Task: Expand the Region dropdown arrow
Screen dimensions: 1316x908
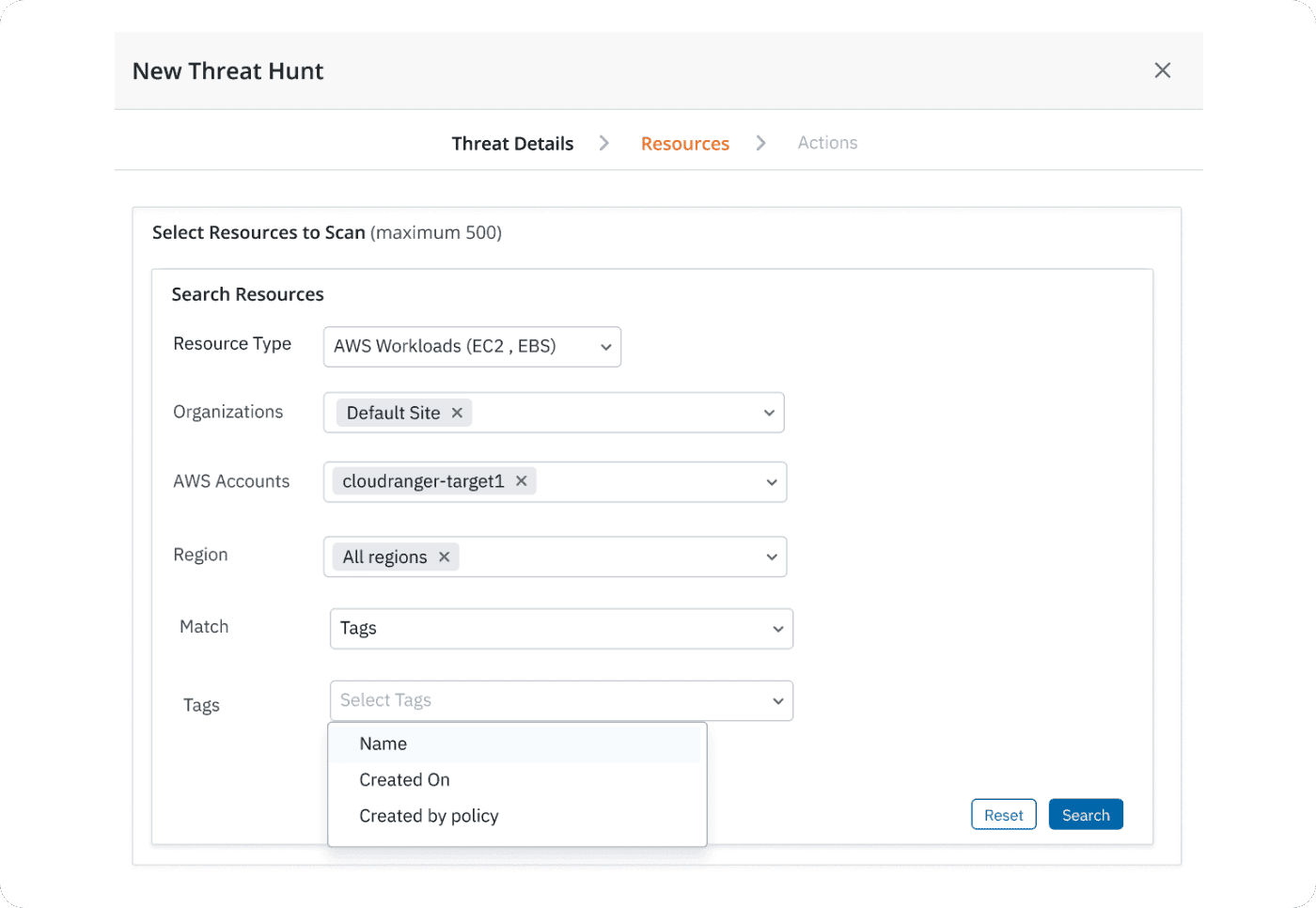Action: (771, 557)
